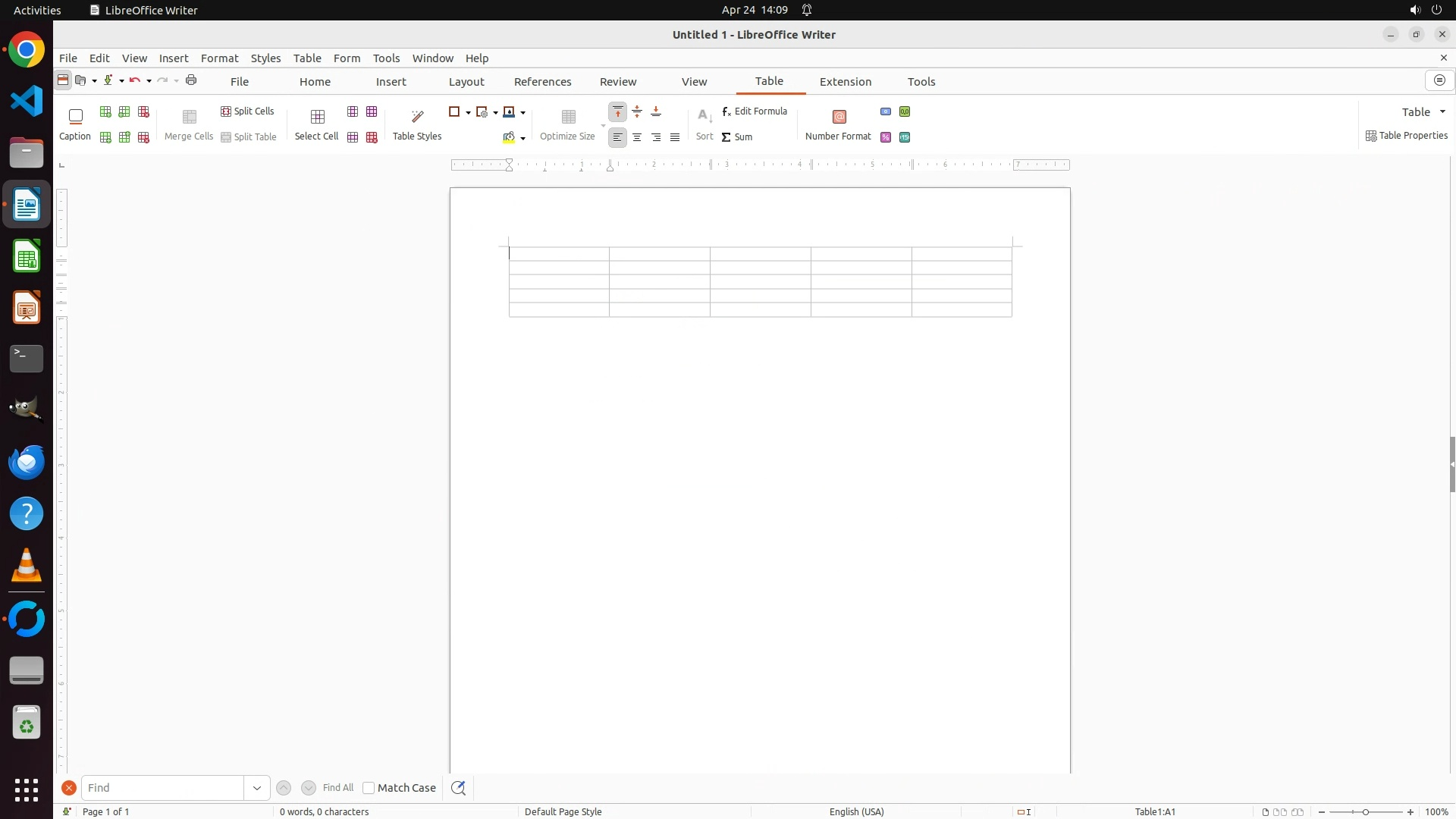
Task: Open the Borders dropdown arrow
Action: click(468, 112)
